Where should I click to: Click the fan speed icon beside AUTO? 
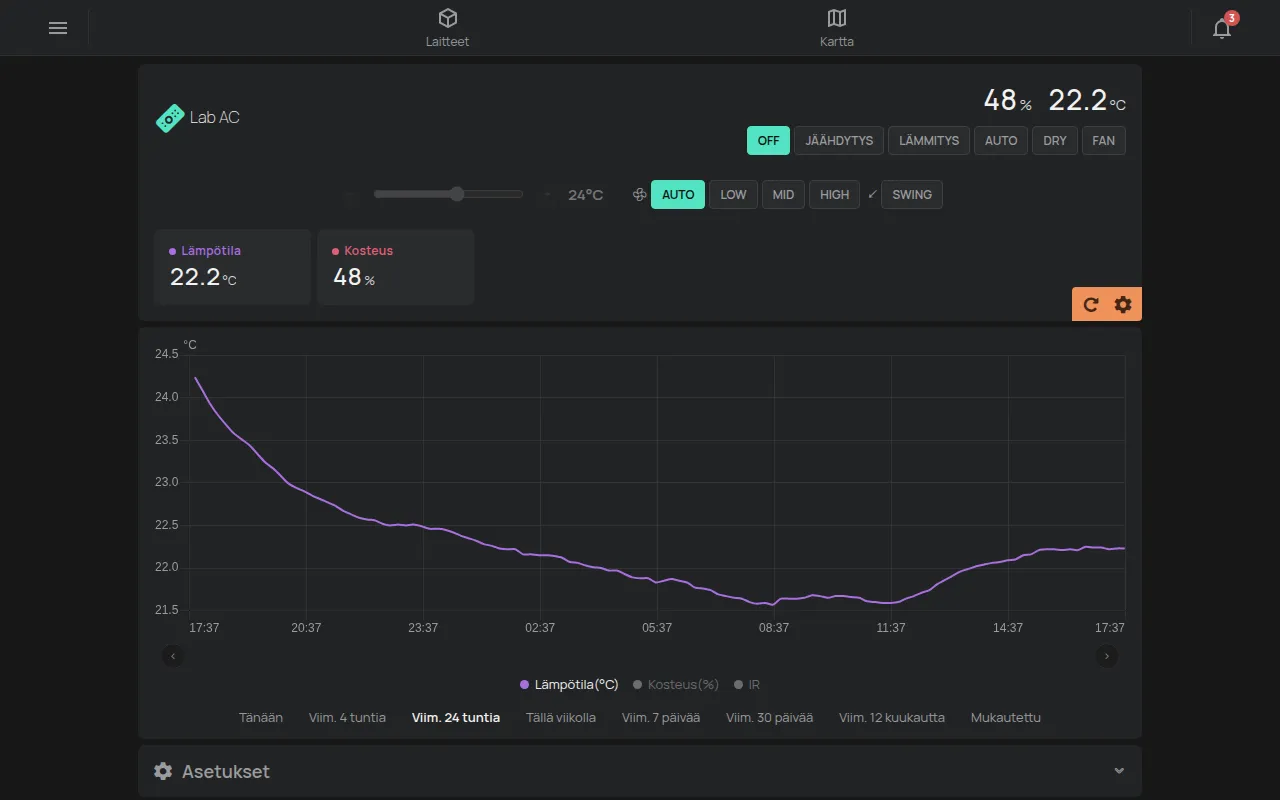click(x=640, y=195)
